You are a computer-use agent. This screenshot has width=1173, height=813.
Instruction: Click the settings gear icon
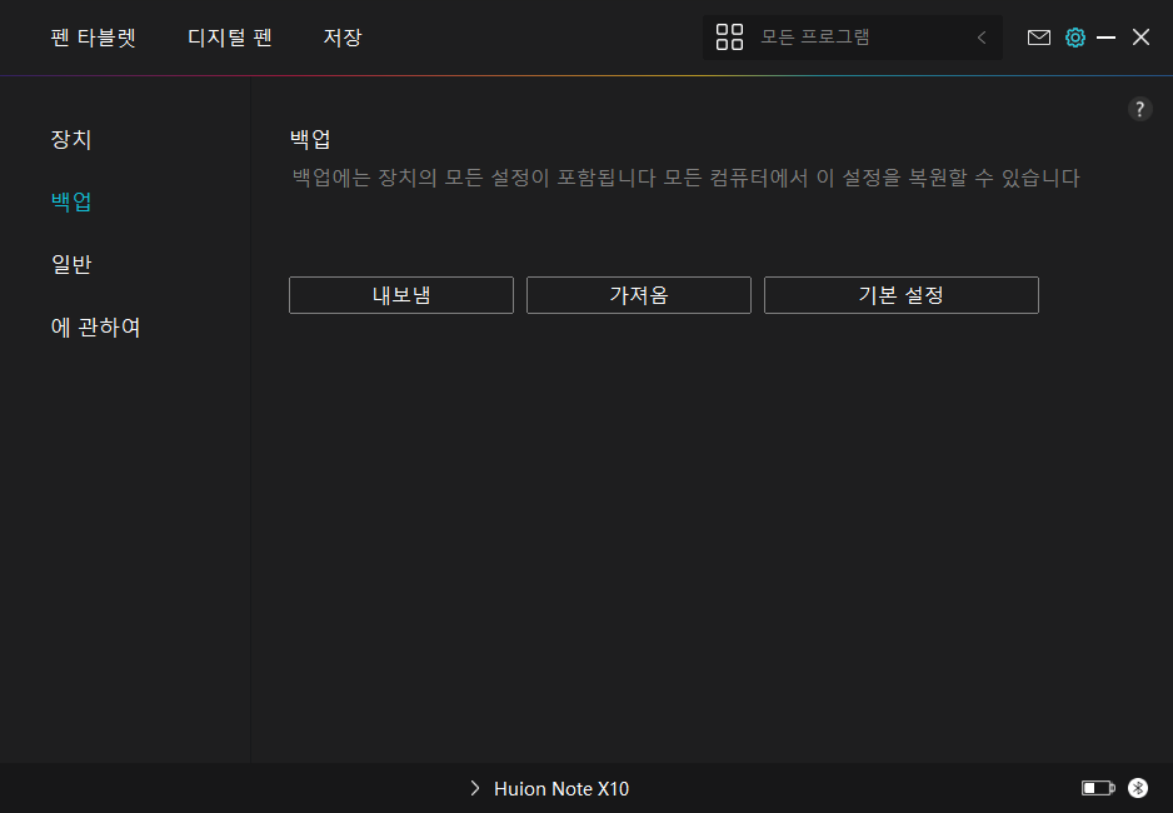coord(1075,38)
